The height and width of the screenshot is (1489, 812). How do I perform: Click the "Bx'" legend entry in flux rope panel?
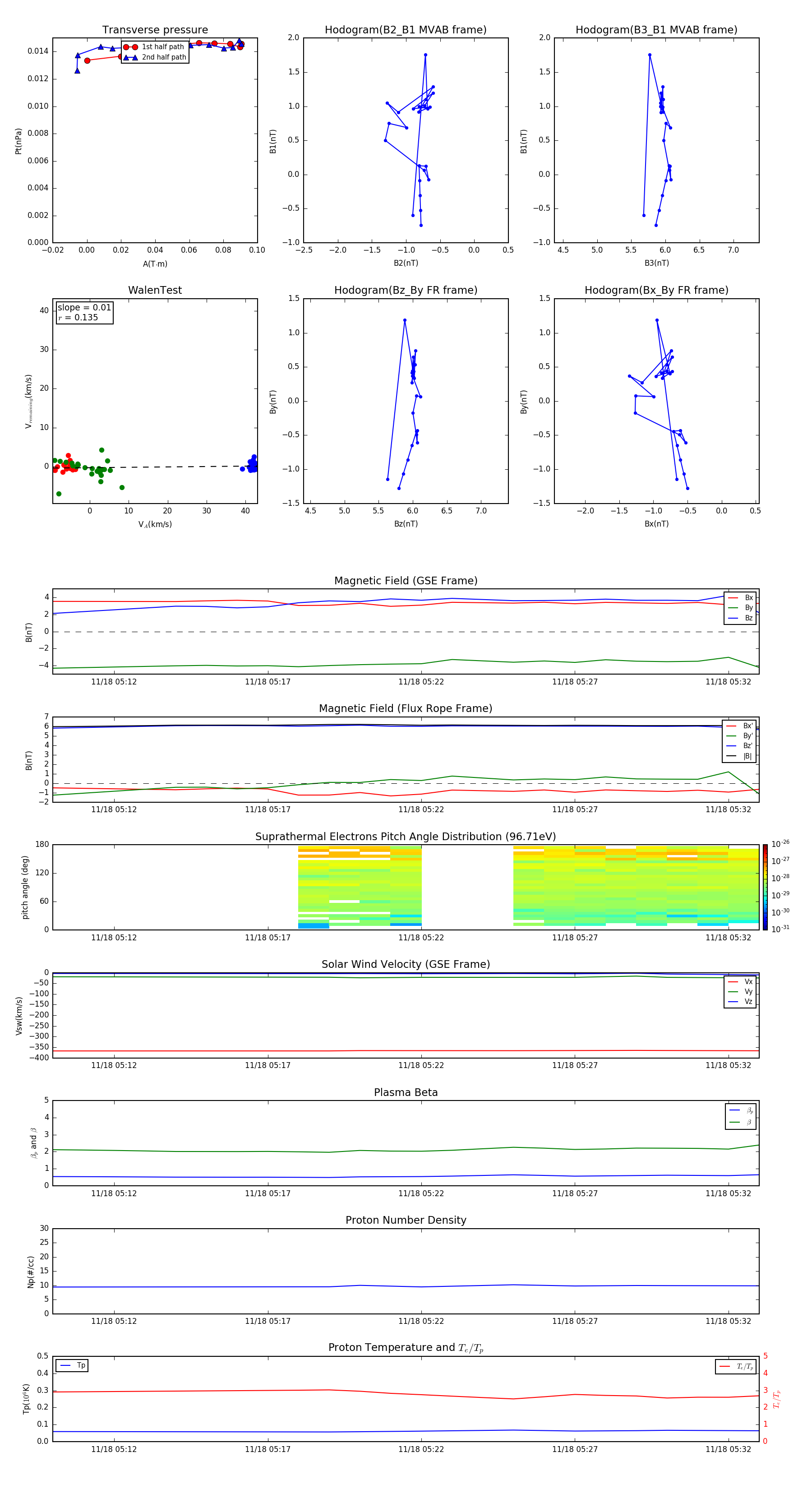click(x=740, y=726)
